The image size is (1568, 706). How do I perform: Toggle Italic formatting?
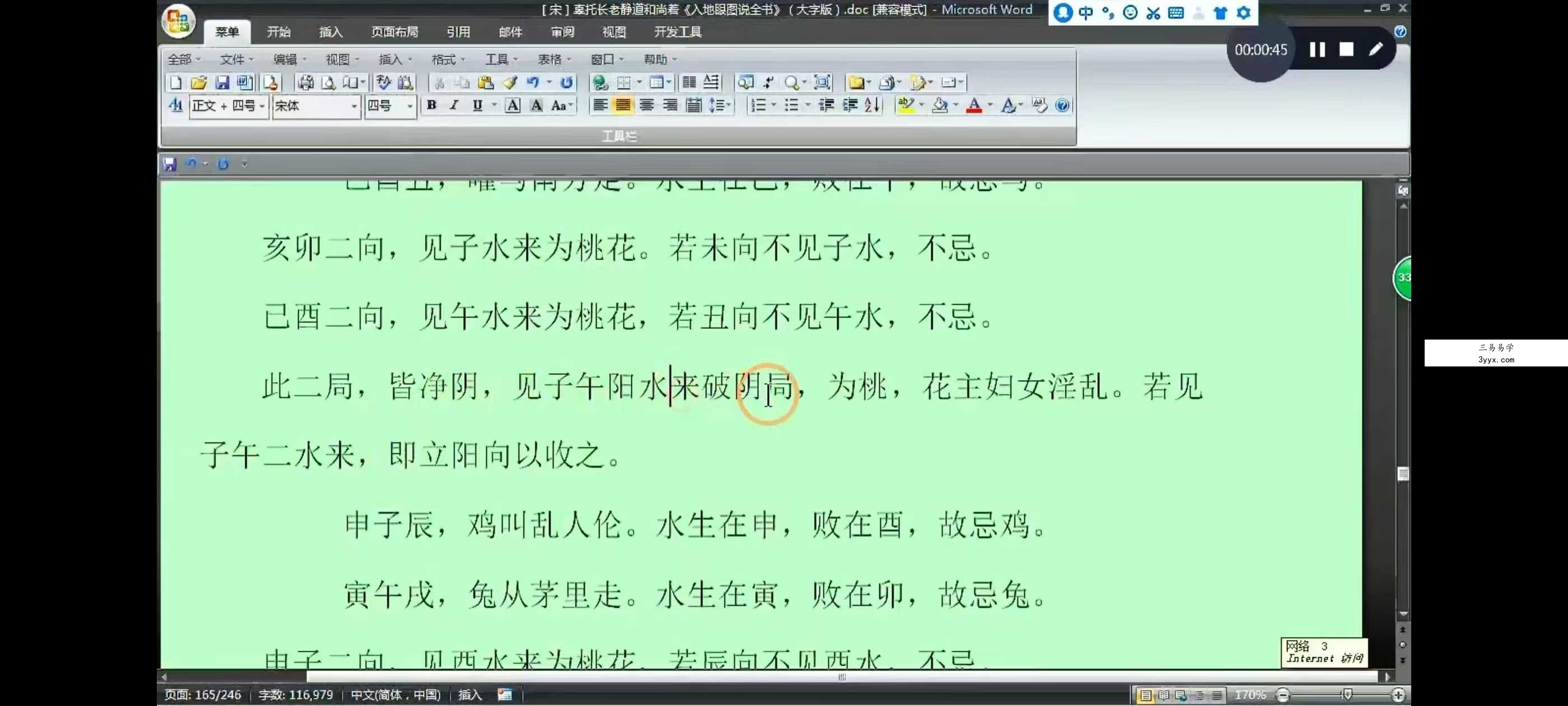point(454,105)
